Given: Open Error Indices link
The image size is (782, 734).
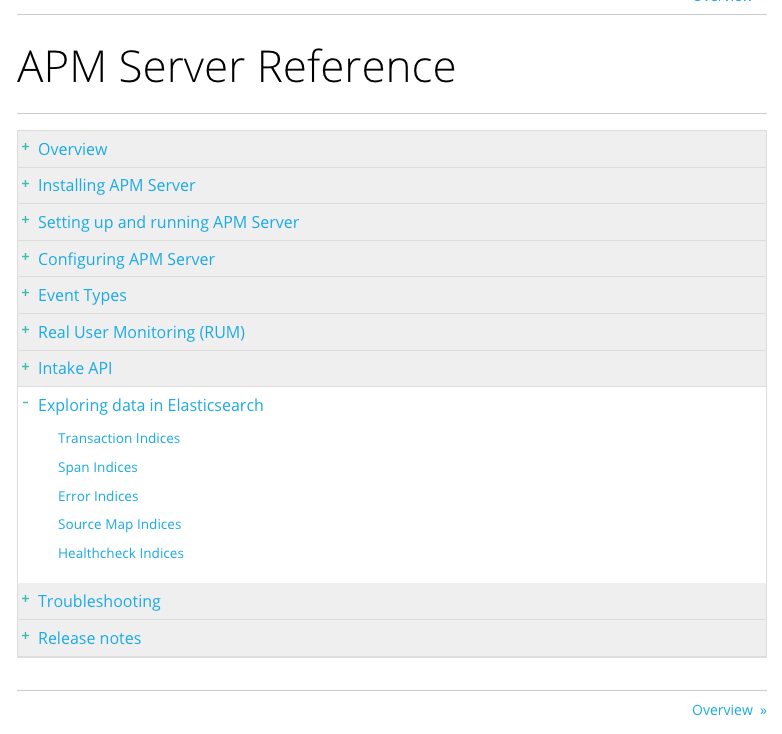Looking at the screenshot, I should [x=98, y=496].
